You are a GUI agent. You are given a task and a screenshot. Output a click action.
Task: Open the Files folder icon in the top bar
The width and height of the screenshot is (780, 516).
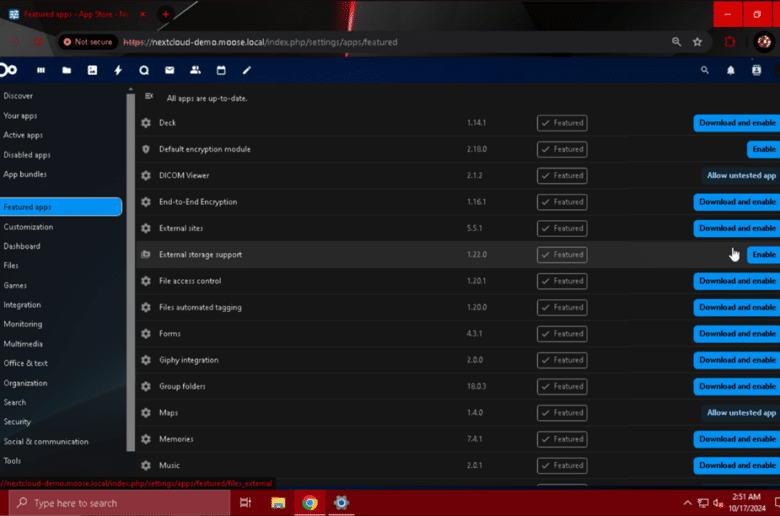click(x=67, y=70)
